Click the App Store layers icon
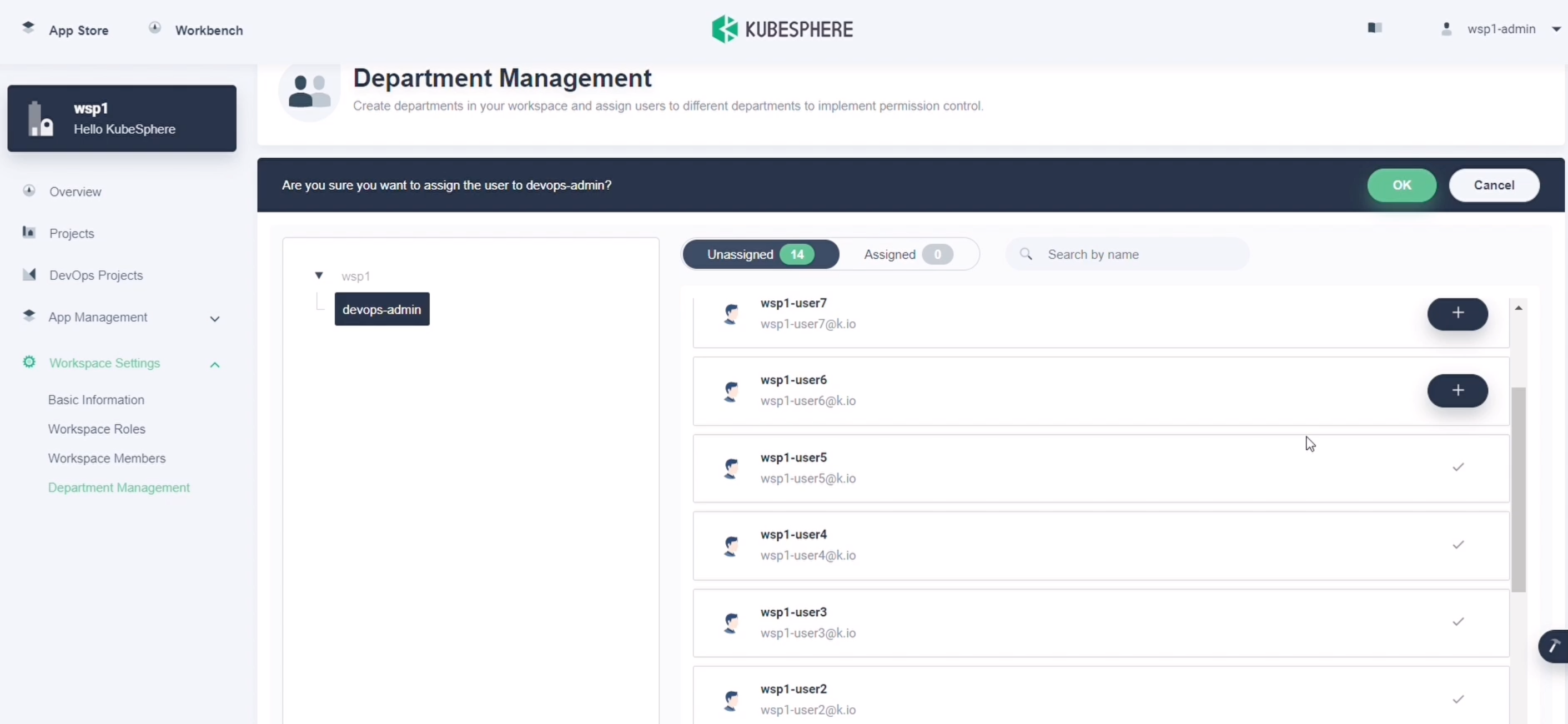Screen dimensions: 1568x724 28,27
